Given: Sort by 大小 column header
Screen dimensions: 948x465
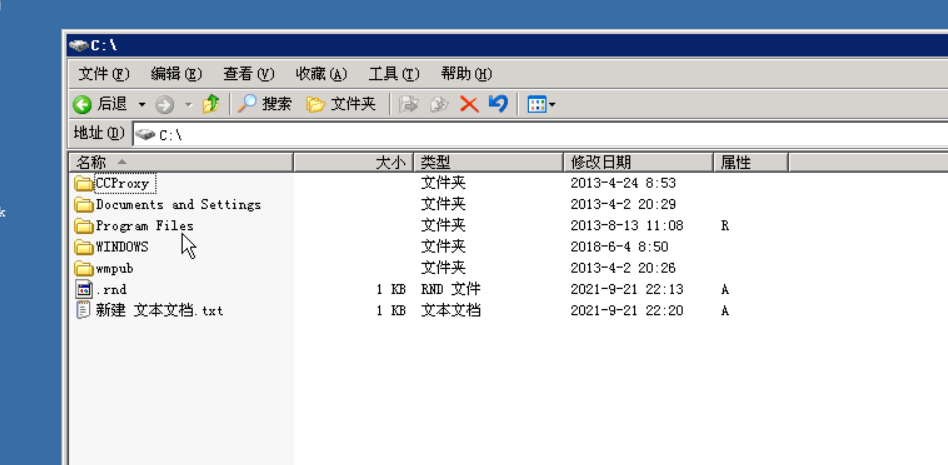Looking at the screenshot, I should click(354, 162).
